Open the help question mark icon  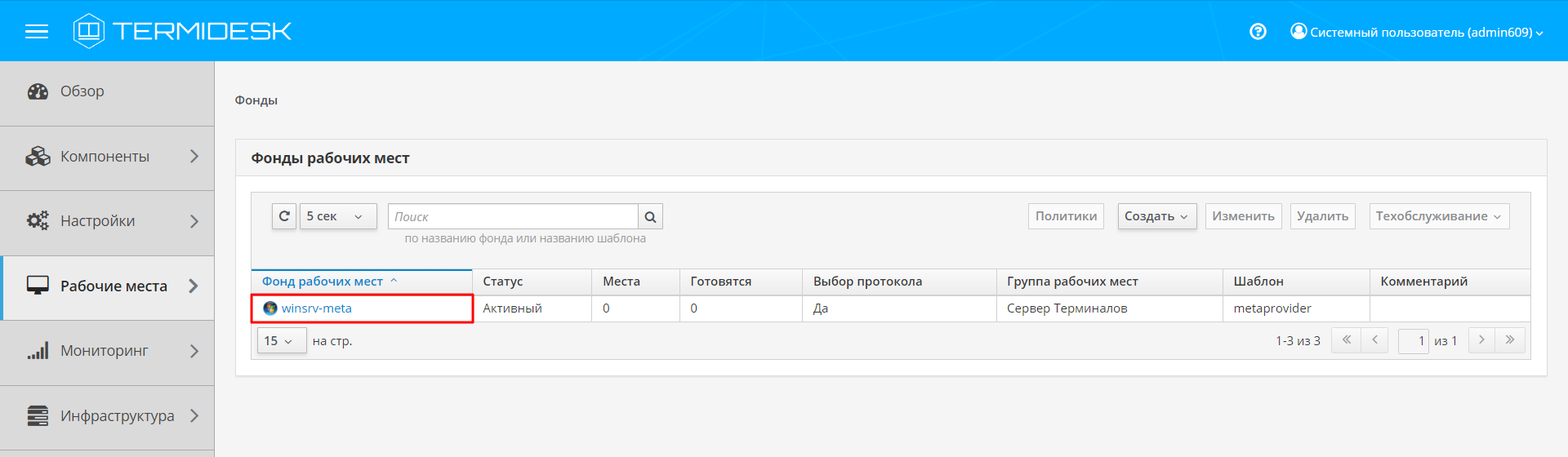click(x=1258, y=32)
